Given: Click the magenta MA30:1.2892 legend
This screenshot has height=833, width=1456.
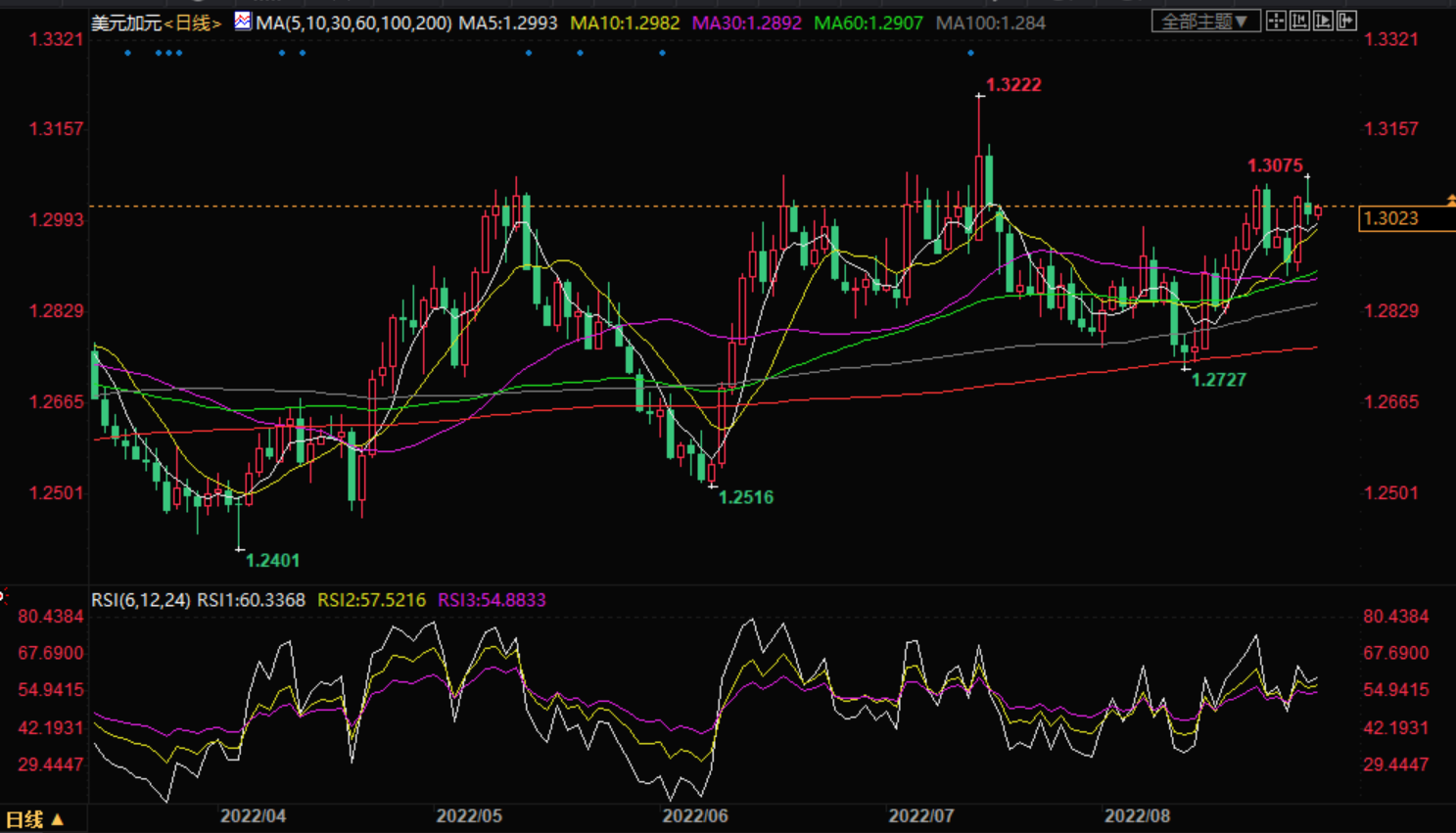Looking at the screenshot, I should tap(746, 23).
